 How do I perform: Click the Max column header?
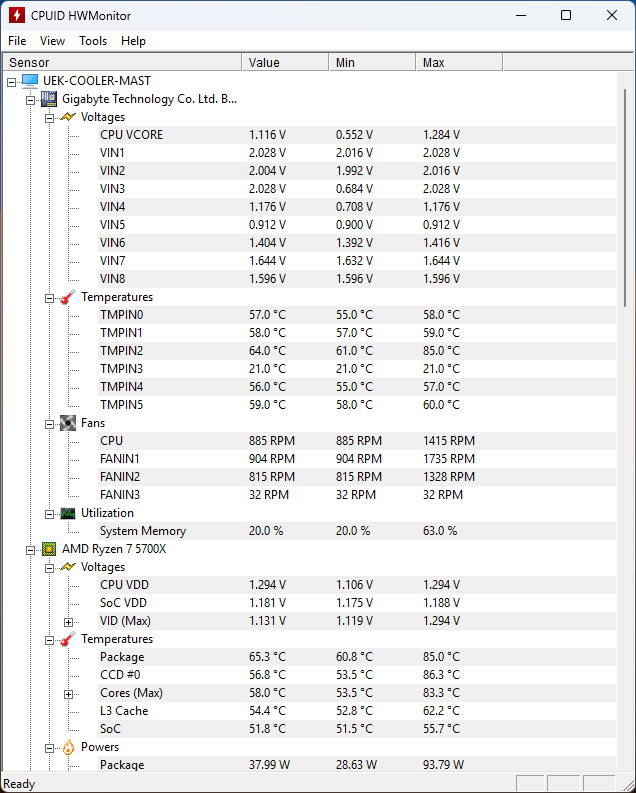point(460,63)
